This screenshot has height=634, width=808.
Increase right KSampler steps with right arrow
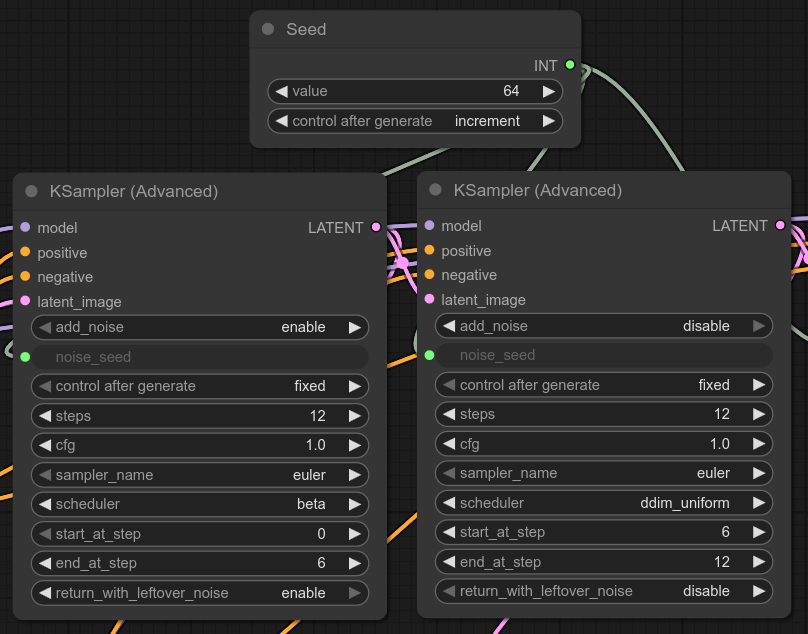click(x=759, y=414)
